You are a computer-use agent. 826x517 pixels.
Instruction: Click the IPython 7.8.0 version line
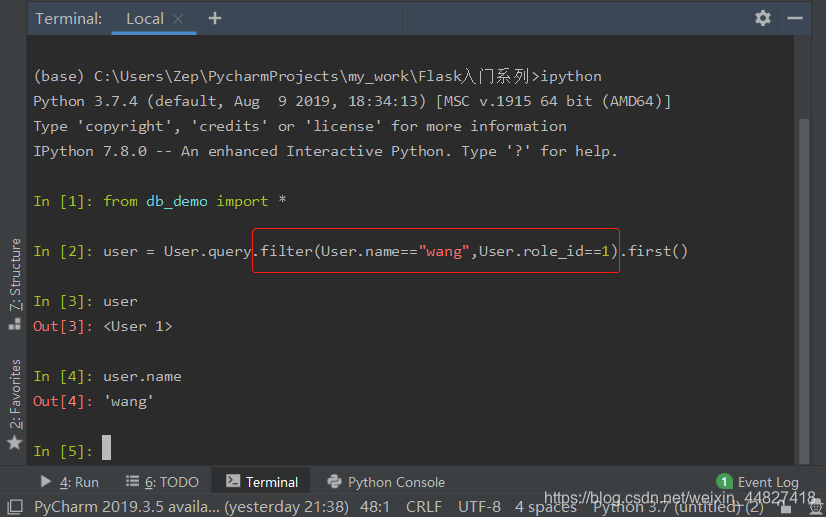click(325, 151)
